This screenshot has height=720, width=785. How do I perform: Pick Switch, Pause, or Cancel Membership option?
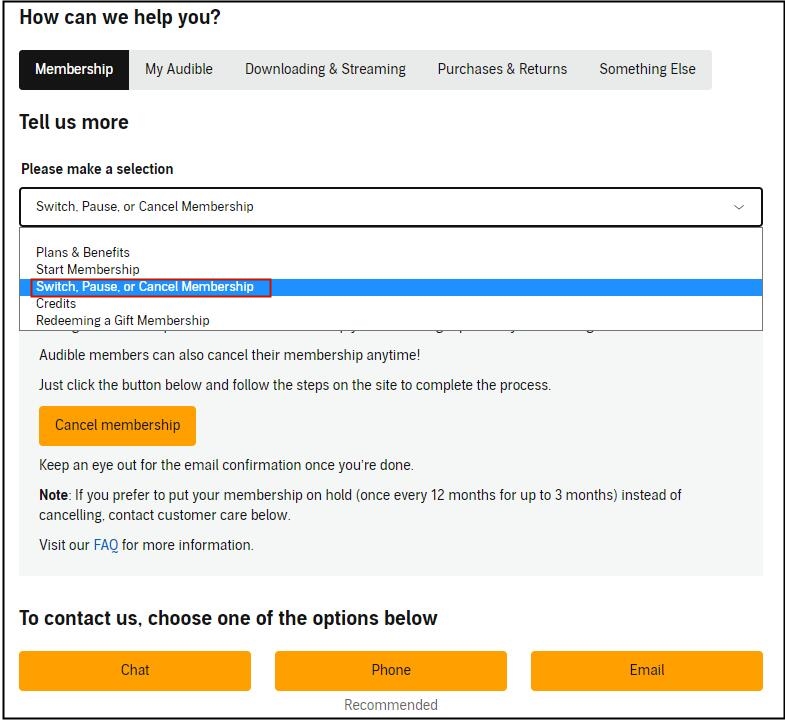click(x=390, y=287)
